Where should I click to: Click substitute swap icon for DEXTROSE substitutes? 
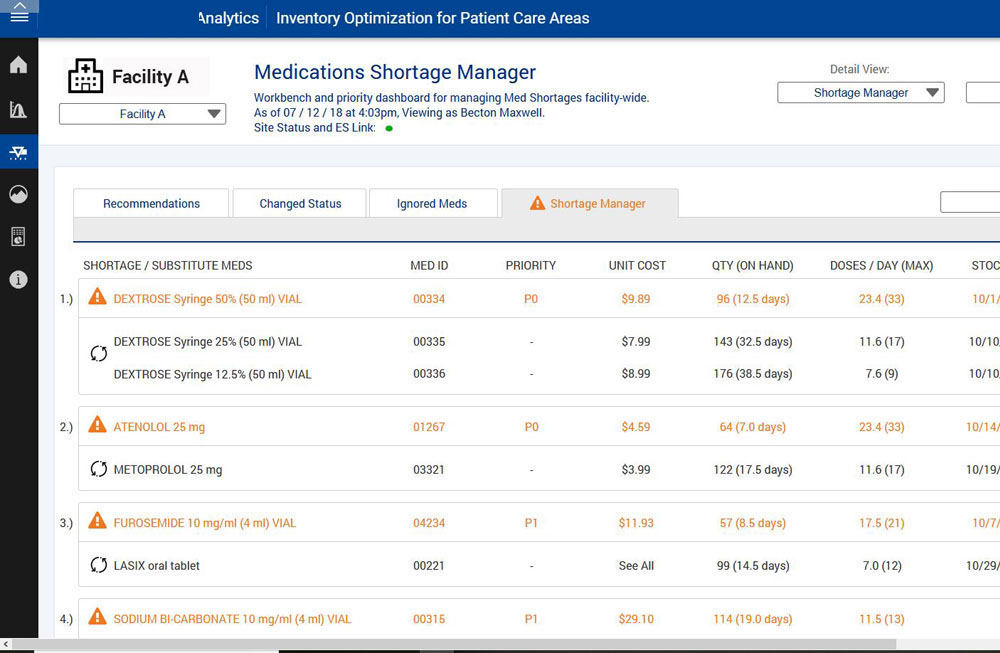coord(98,353)
